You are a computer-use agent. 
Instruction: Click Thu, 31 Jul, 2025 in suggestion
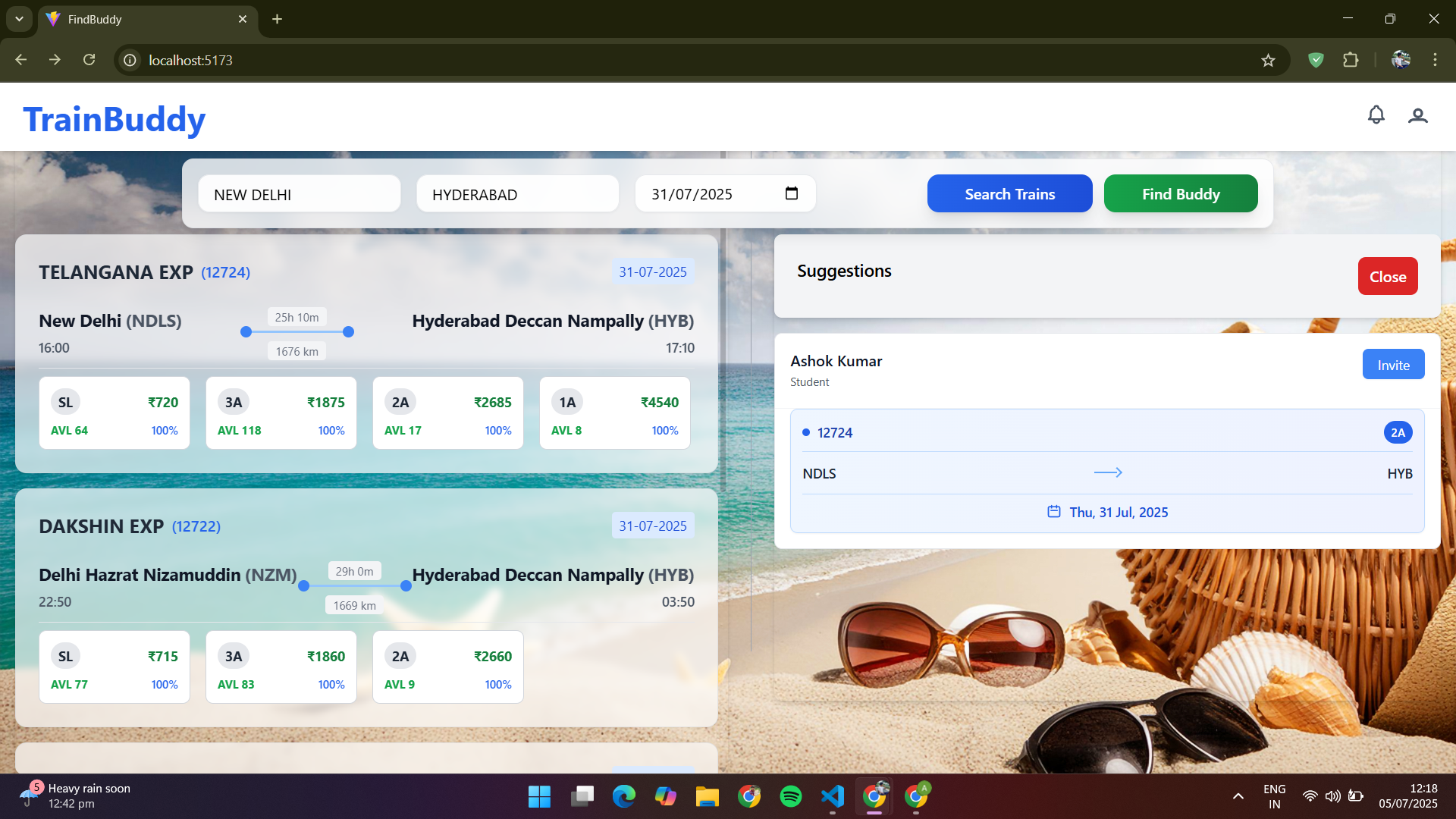1119,512
